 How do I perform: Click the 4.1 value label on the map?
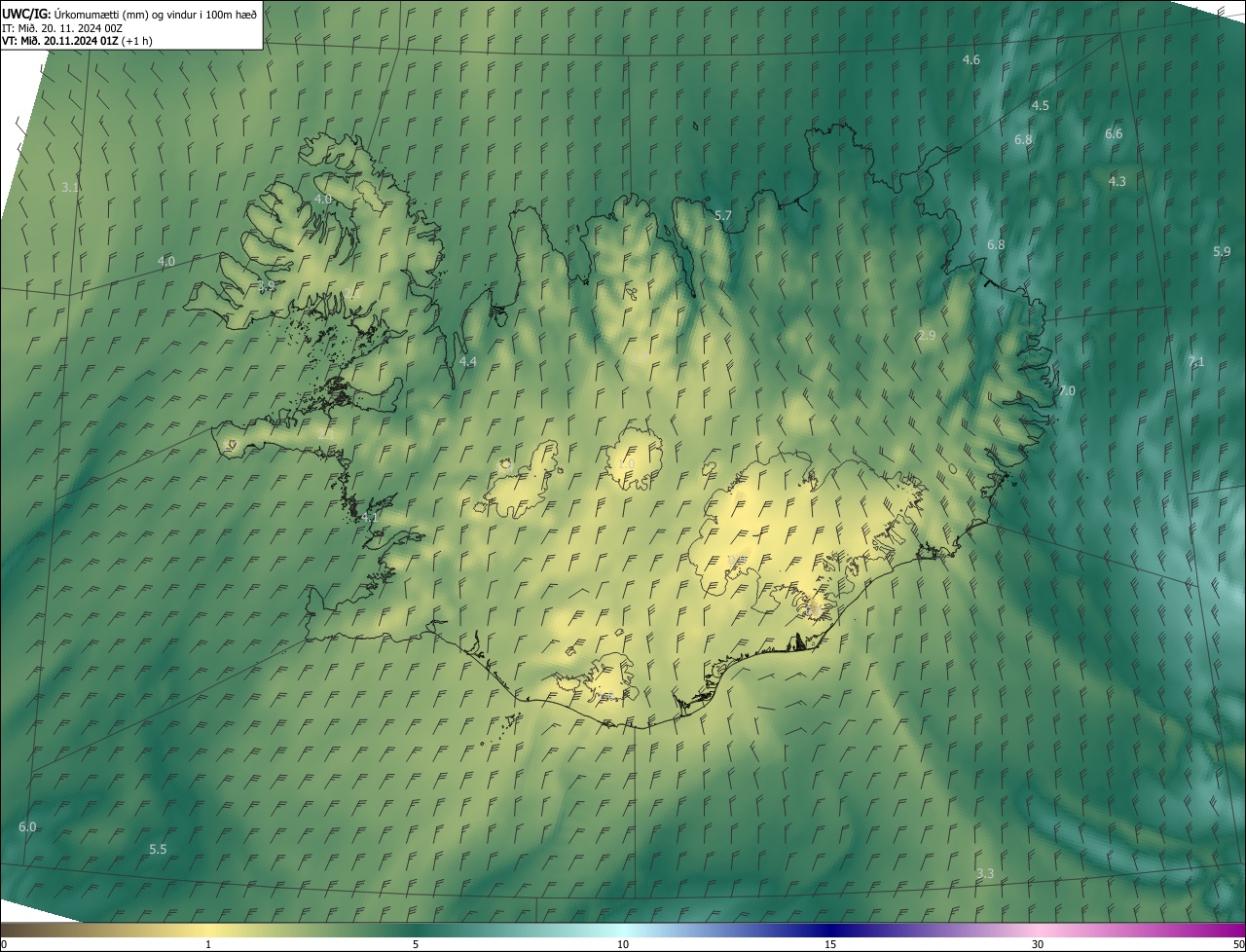click(x=369, y=518)
